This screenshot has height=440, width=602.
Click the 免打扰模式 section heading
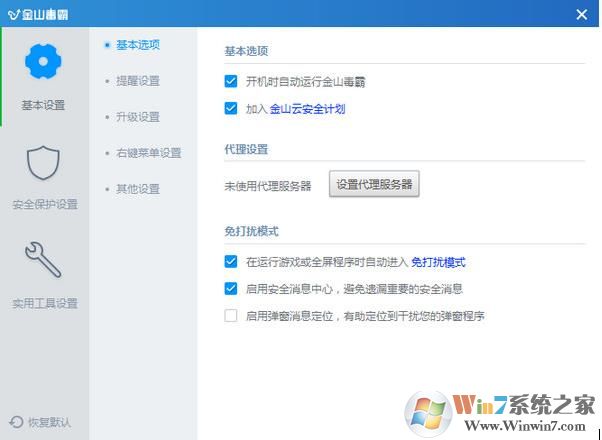coord(251,231)
